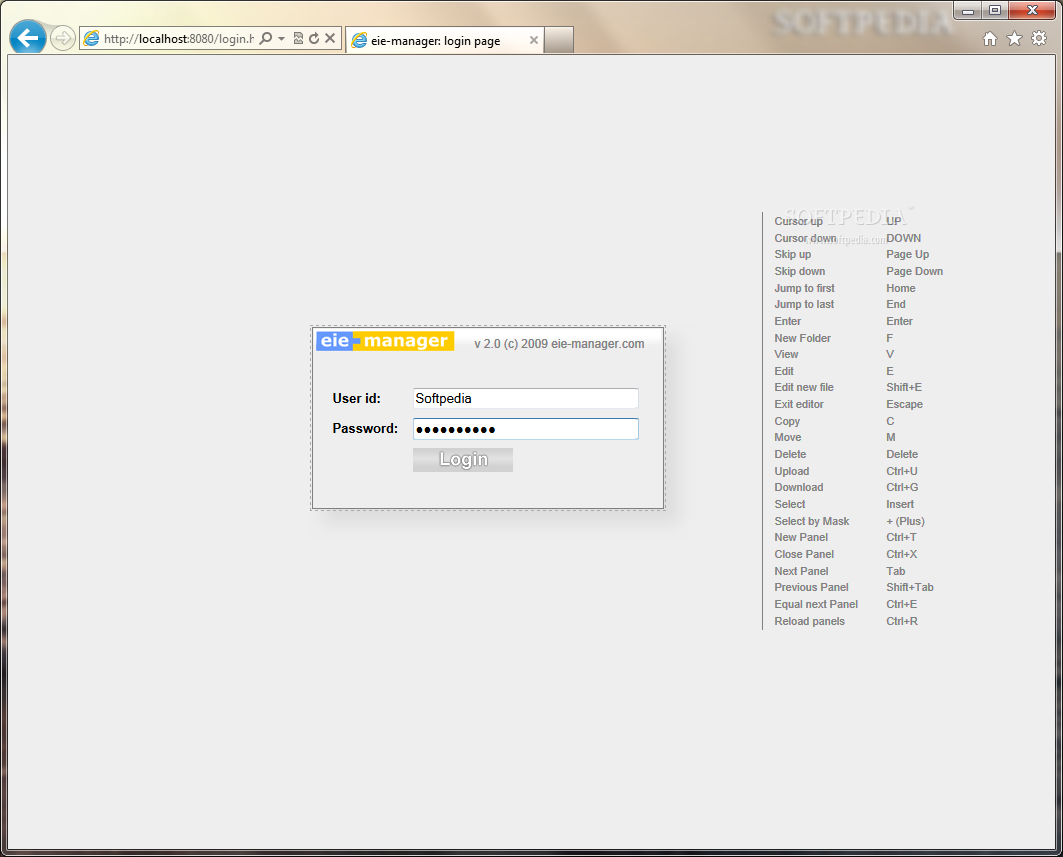Click the browser forward arrow button

62,39
